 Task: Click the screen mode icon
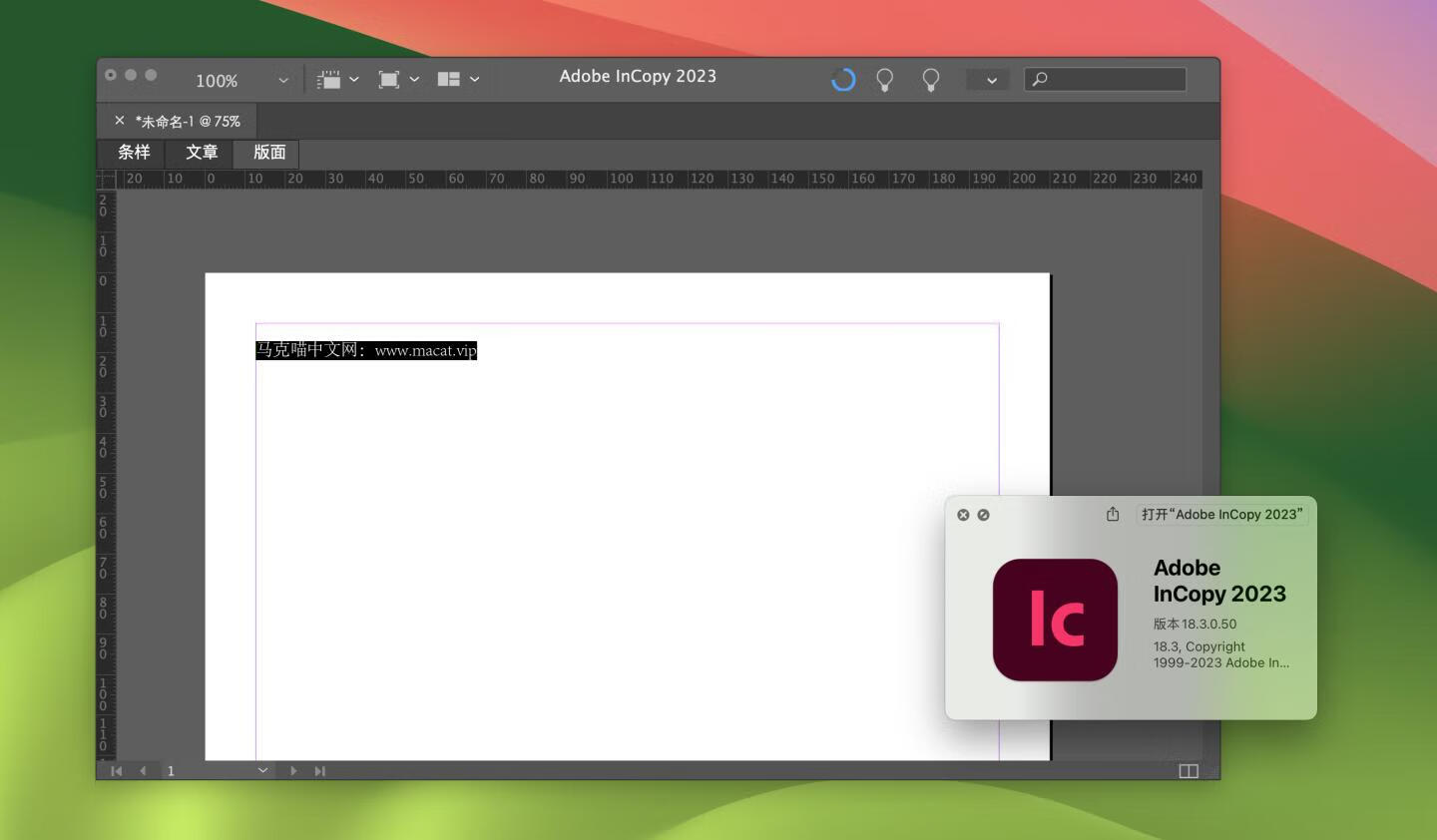click(x=389, y=80)
